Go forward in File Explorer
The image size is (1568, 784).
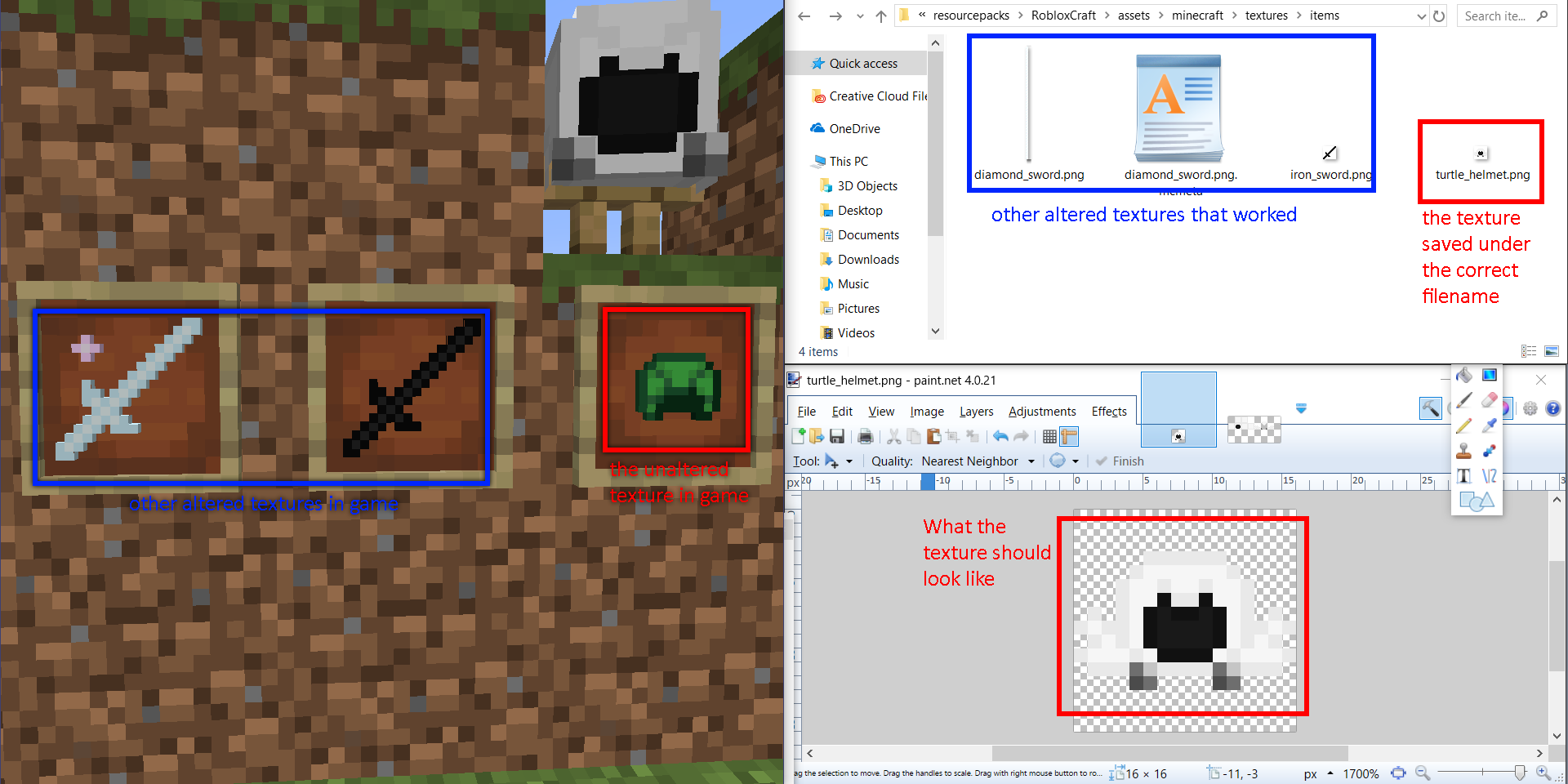(835, 16)
